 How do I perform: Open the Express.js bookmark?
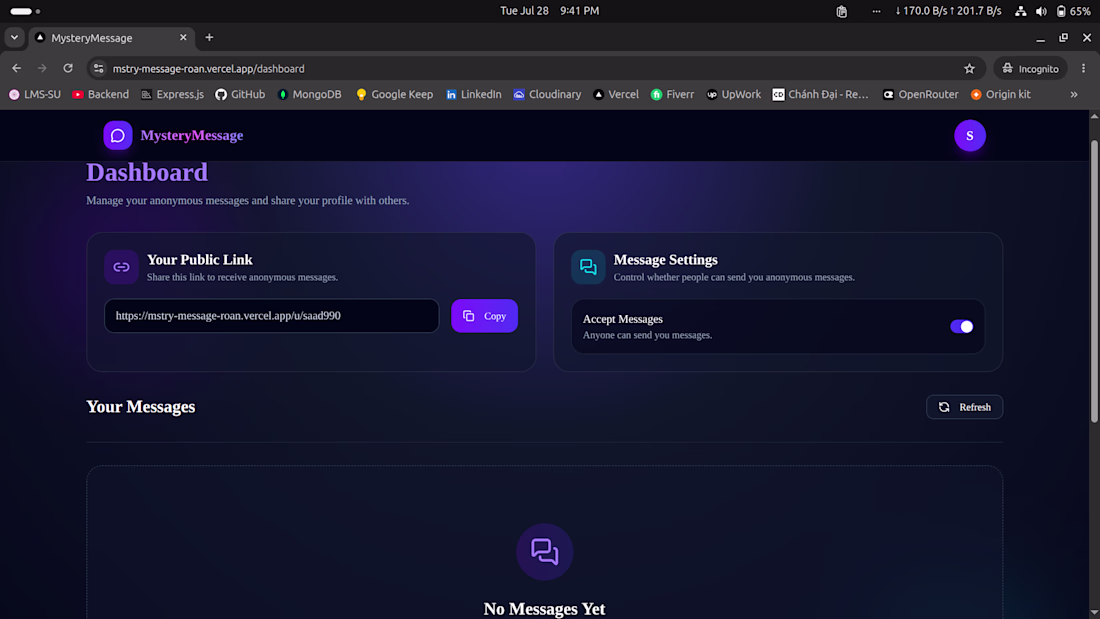(173, 94)
